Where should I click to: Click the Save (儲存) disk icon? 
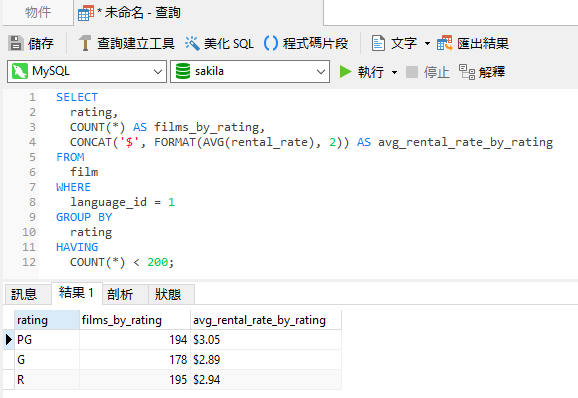pyautogui.click(x=15, y=43)
